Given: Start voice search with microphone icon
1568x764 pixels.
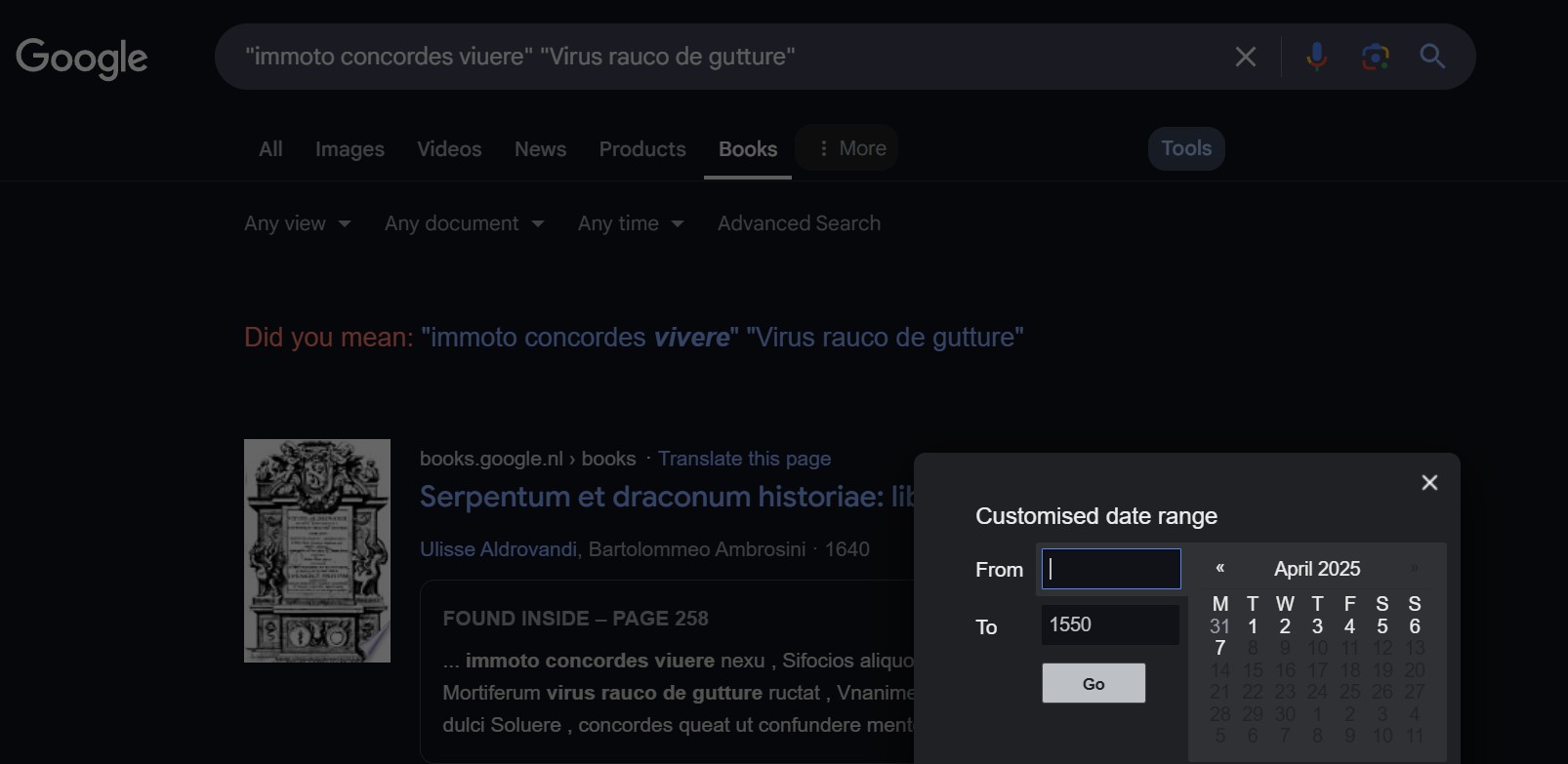Looking at the screenshot, I should (x=1316, y=57).
